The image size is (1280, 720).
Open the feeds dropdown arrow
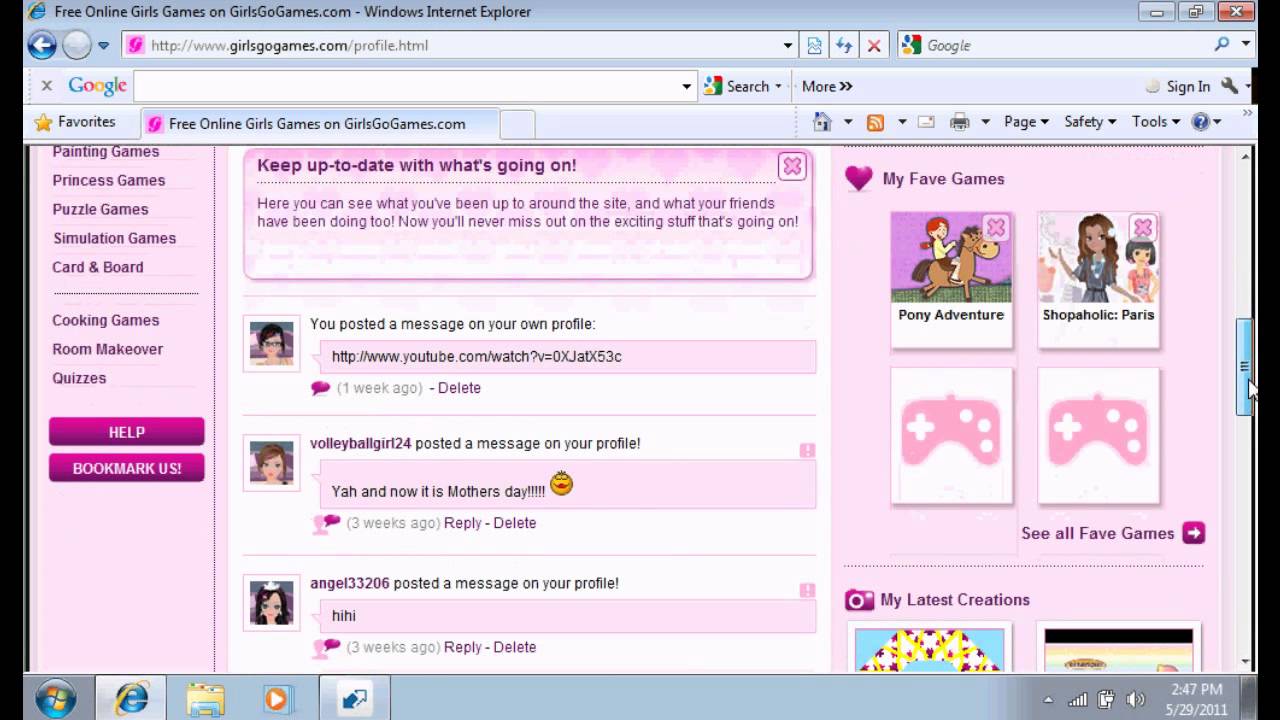pos(901,122)
